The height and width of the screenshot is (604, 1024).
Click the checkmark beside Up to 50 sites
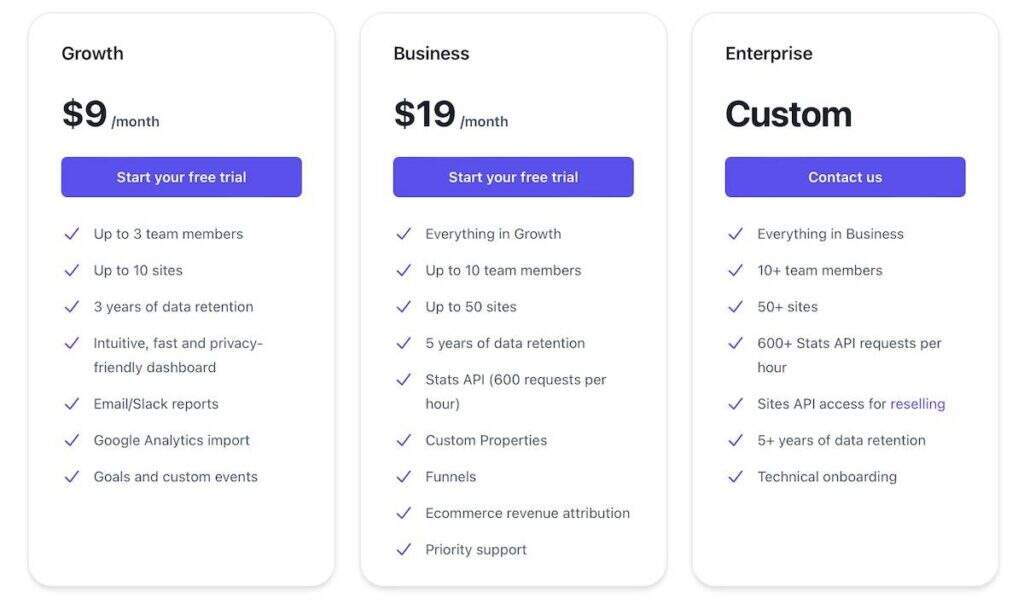pos(404,307)
